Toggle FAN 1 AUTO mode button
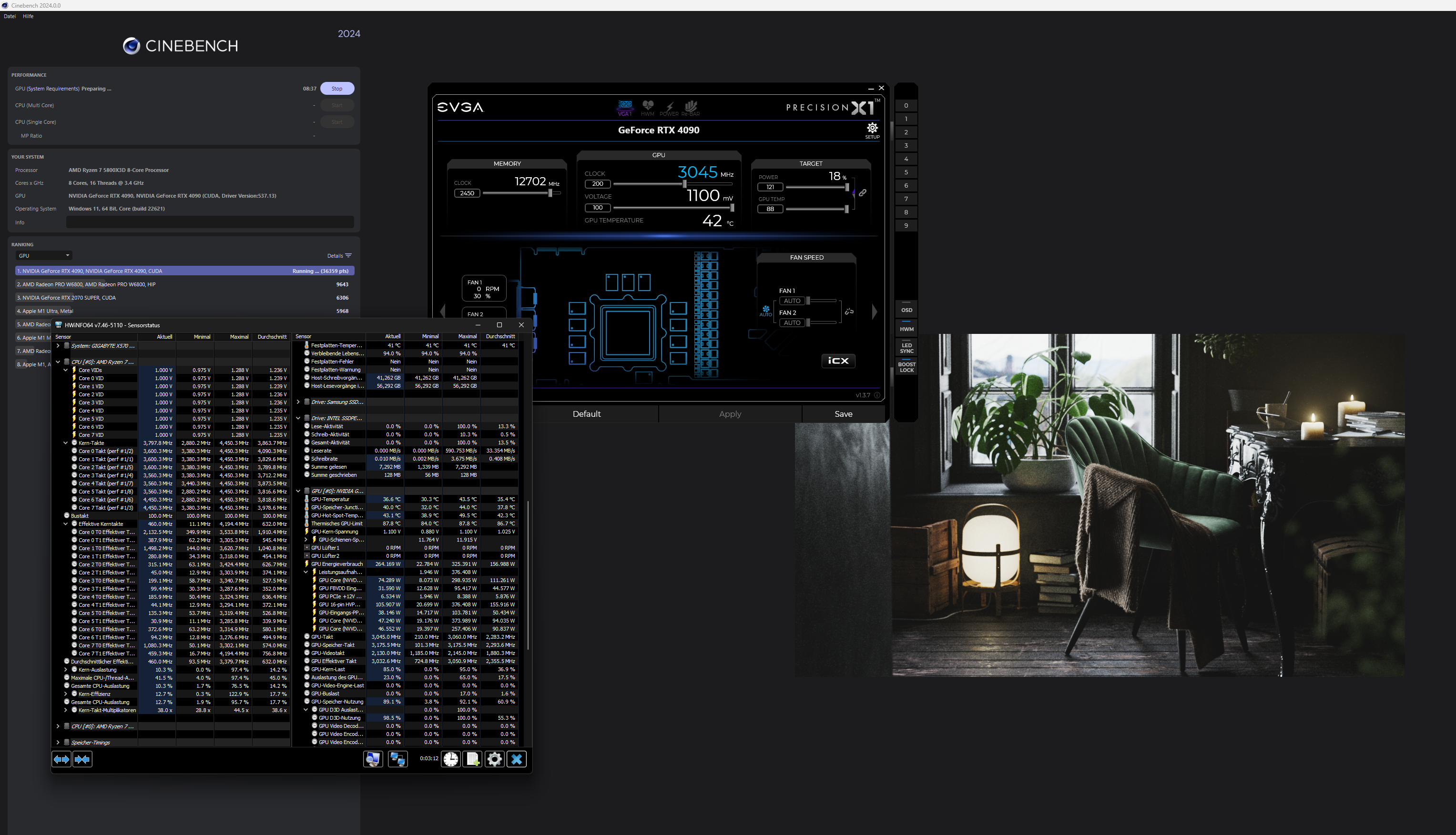 pyautogui.click(x=792, y=301)
